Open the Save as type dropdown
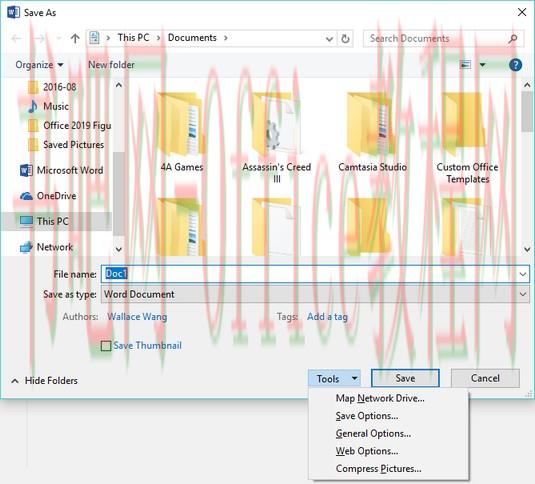 click(315, 294)
